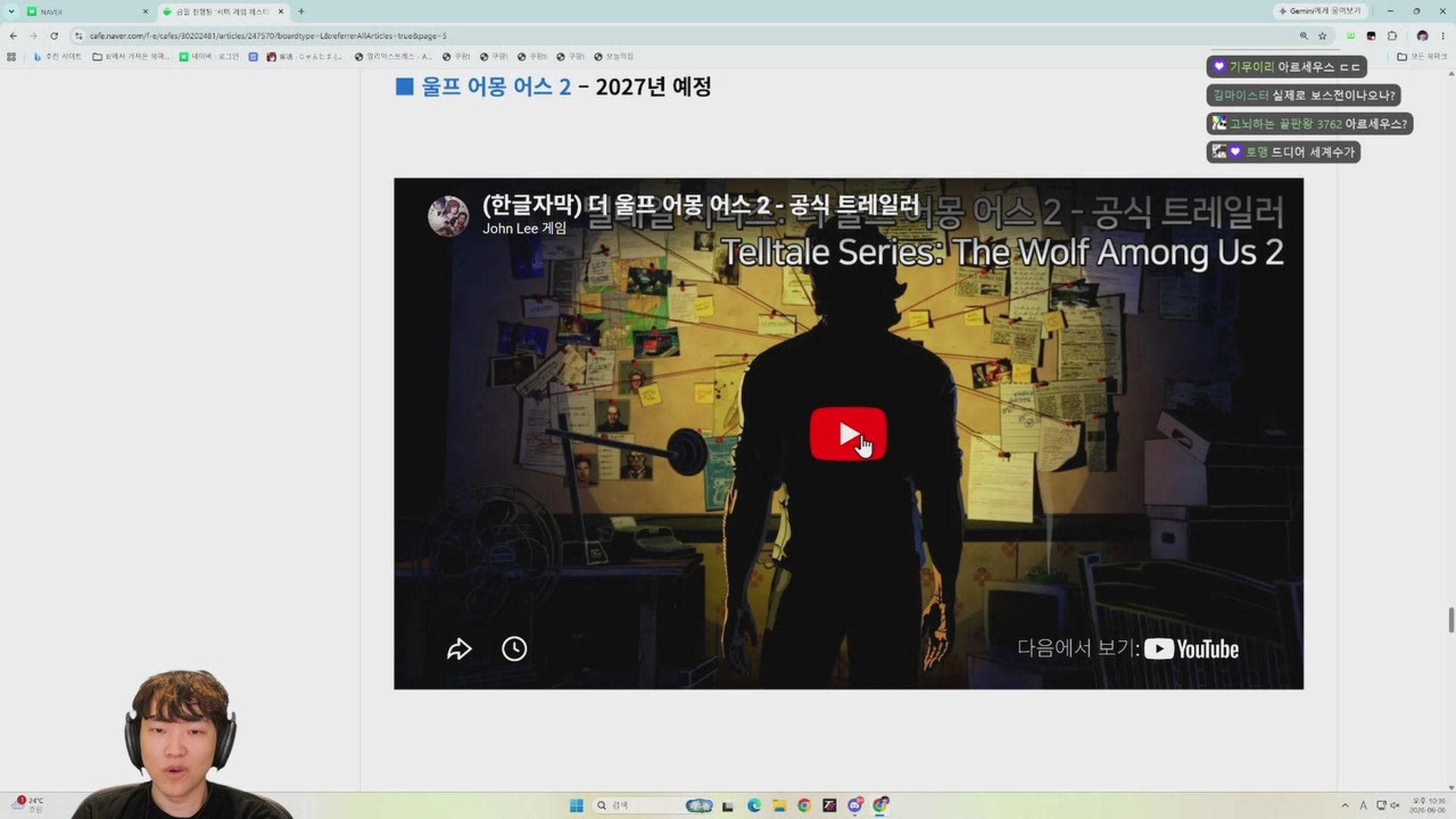1456x819 pixels.
Task: Click the 울프 어몽 어스 2 heading
Action: [x=496, y=86]
